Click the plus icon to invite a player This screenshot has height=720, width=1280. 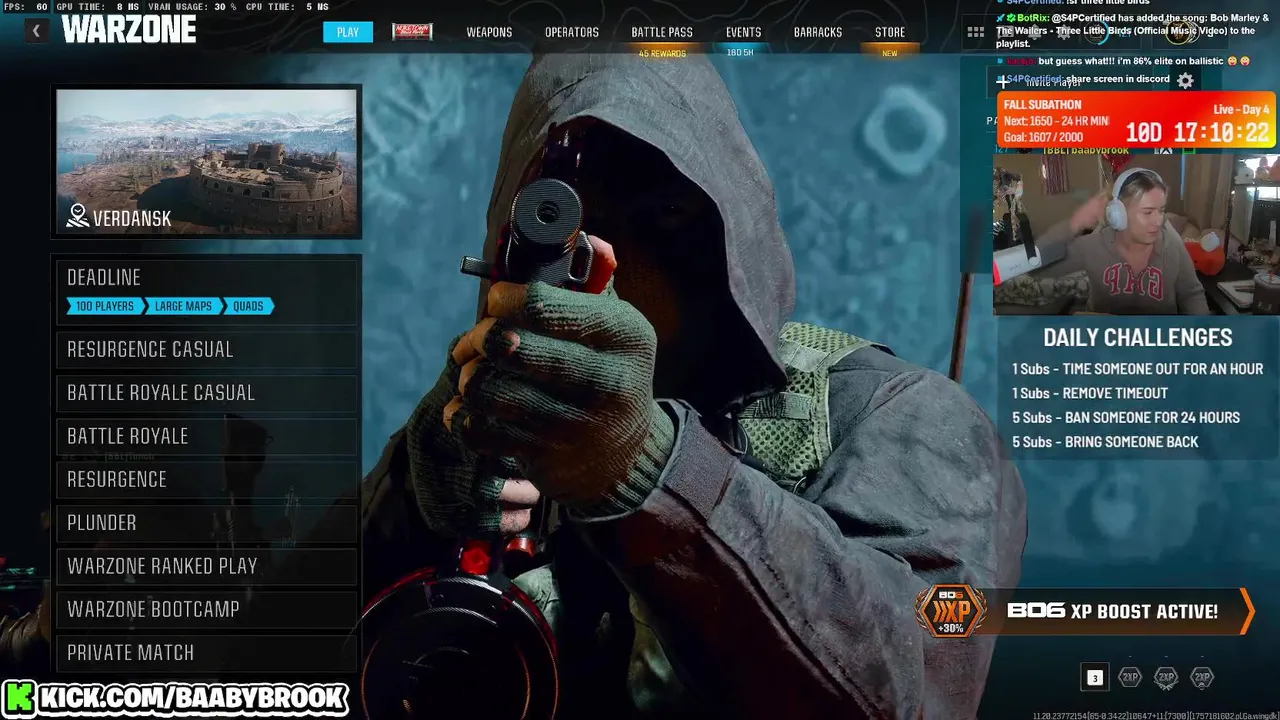click(1002, 82)
